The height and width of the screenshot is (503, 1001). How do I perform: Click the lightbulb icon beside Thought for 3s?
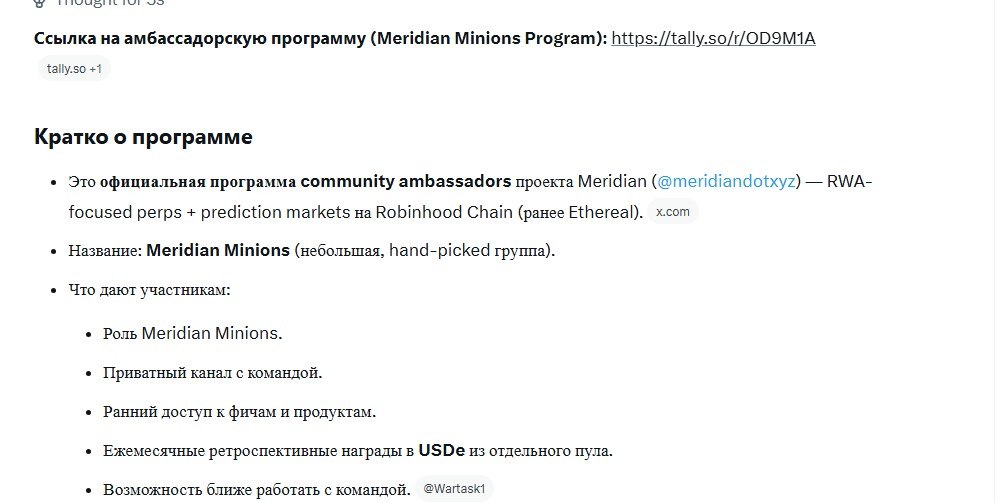click(40, 3)
